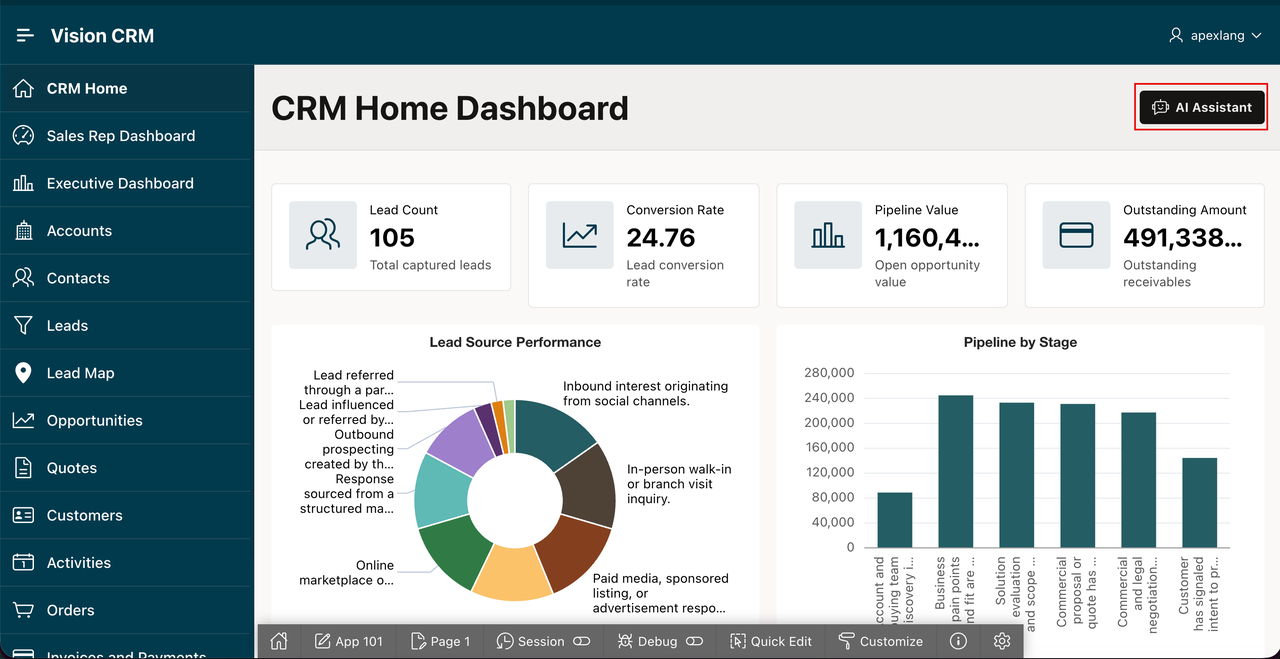The height and width of the screenshot is (659, 1280).
Task: Collapse the sidebar using the hamburger menu icon
Action: (x=25, y=36)
